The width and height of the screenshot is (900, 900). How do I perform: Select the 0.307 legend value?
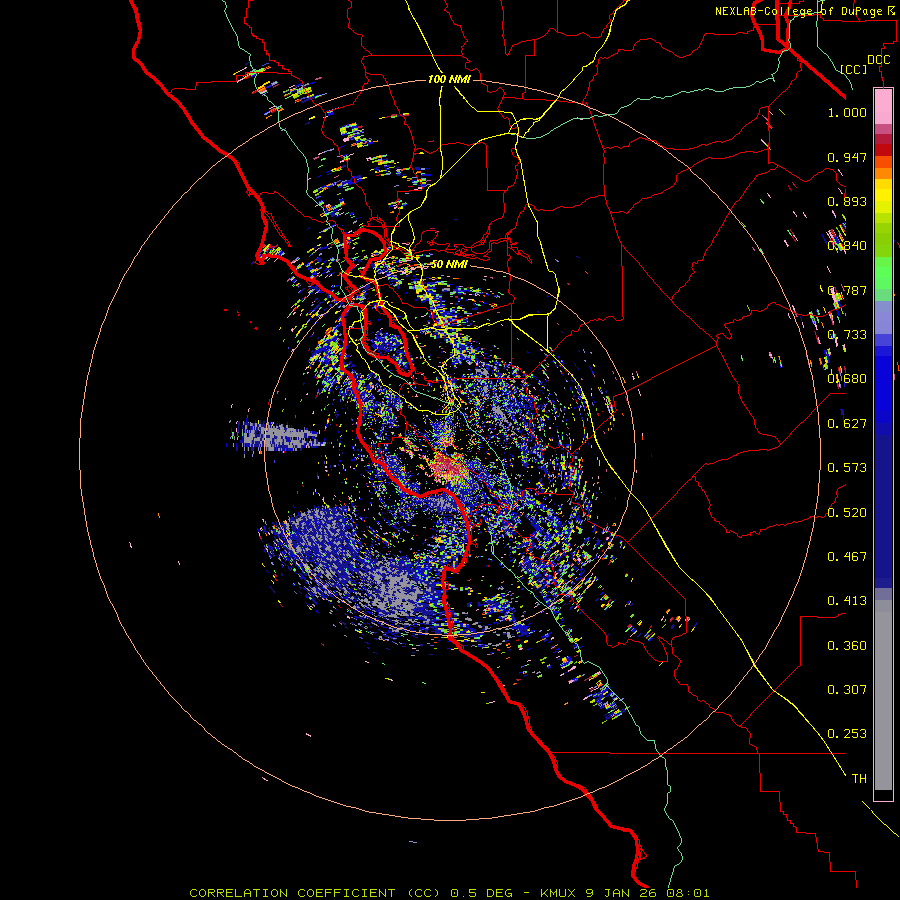(x=847, y=690)
